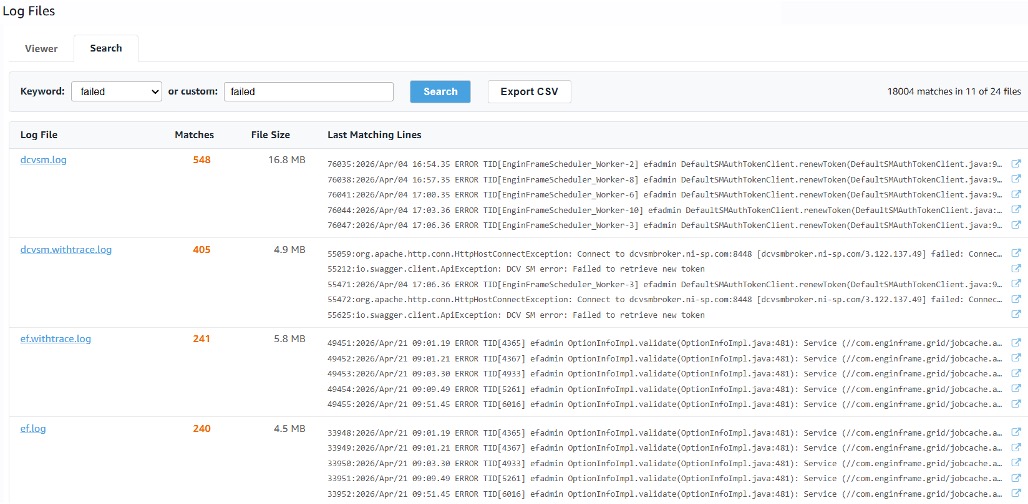1028x504 pixels.
Task: Open external link icon for line 33951
Action: tap(1017, 479)
